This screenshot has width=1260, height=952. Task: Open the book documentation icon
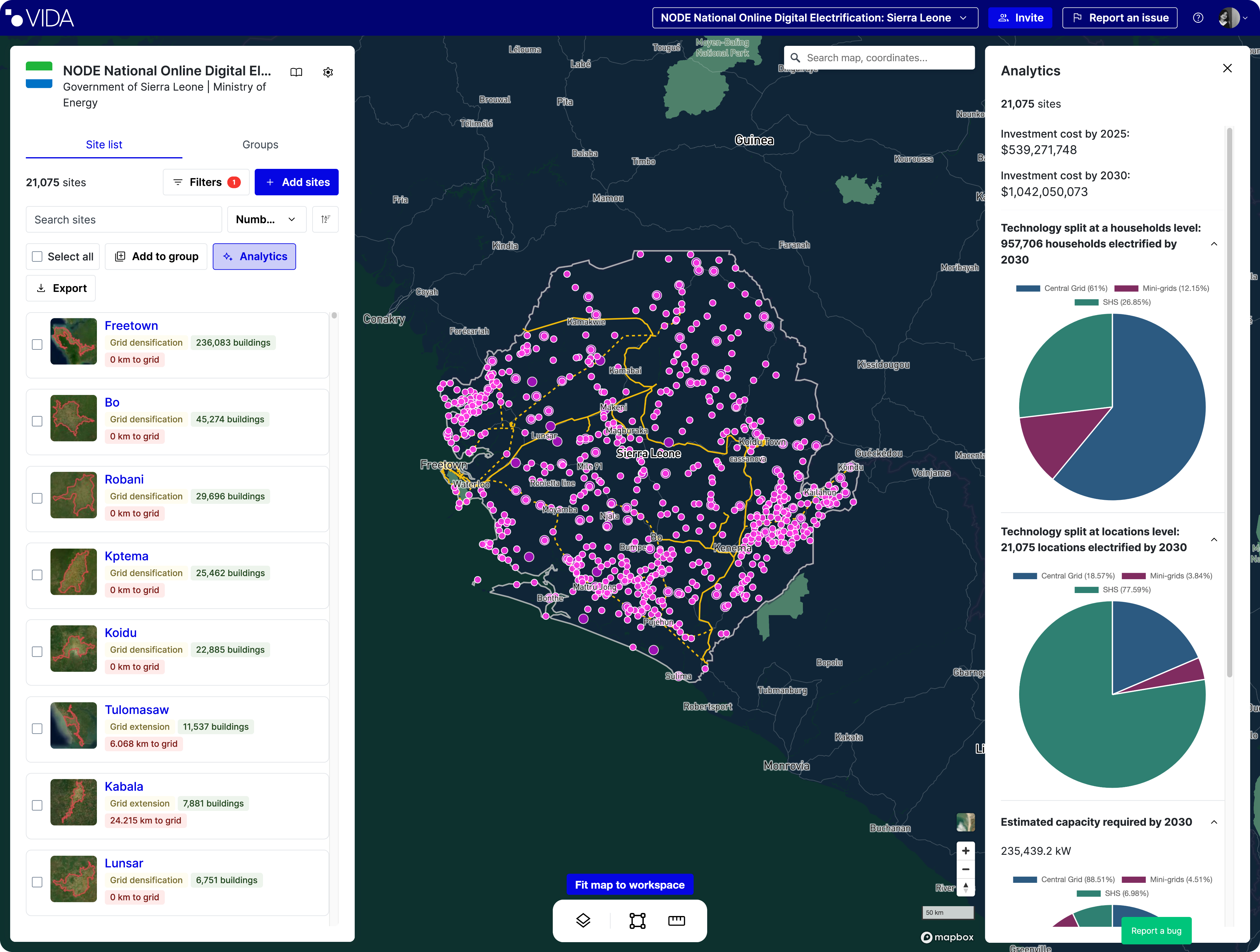pos(296,72)
